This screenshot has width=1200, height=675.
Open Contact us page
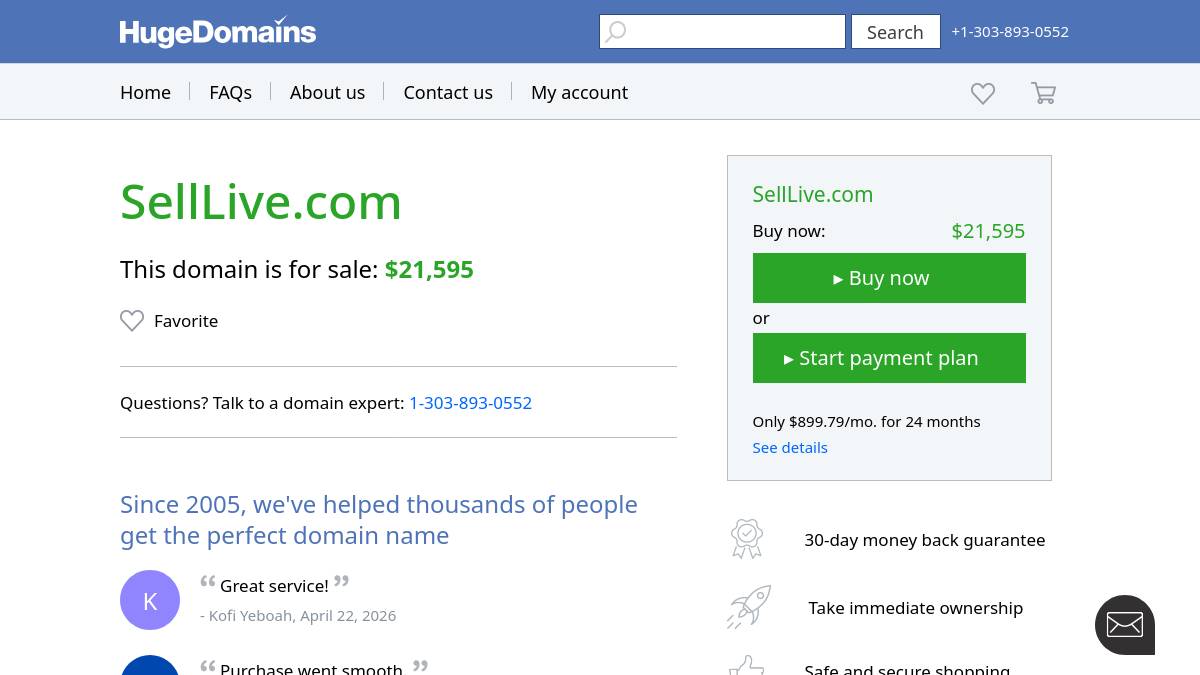tap(448, 92)
